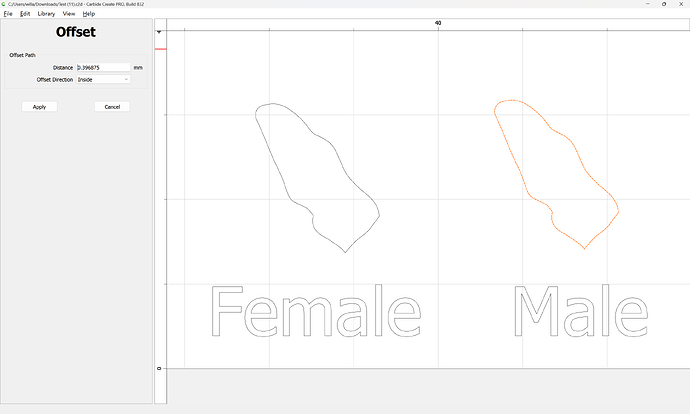Open the Edit menu
690x414 pixels.
click(24, 14)
